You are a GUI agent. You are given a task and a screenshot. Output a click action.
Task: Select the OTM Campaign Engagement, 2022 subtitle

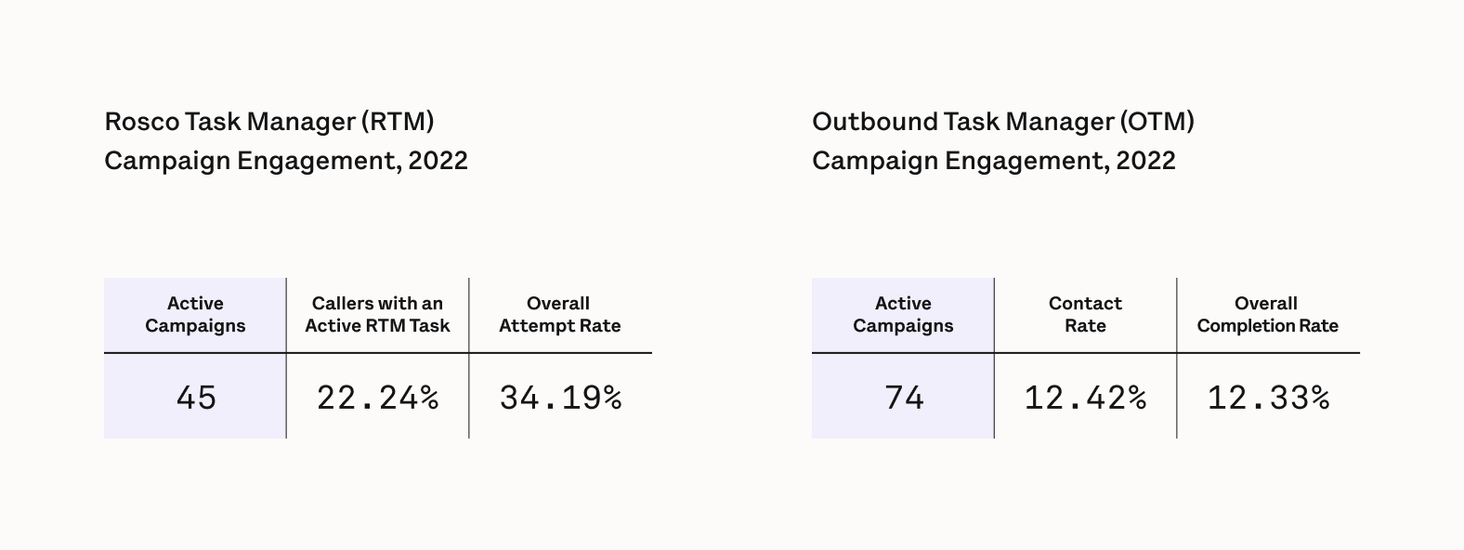(x=993, y=161)
